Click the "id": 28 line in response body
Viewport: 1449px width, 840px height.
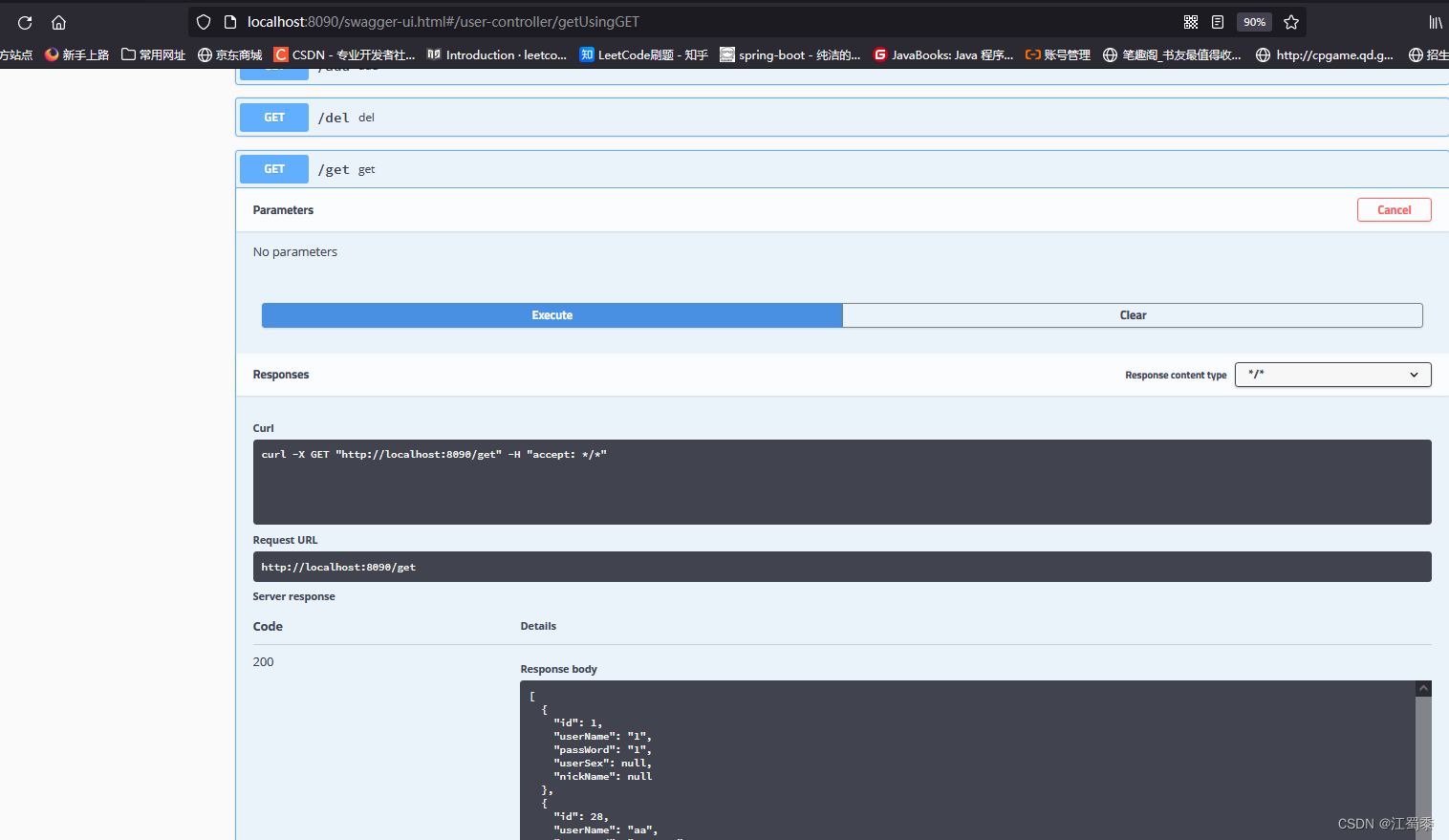580,816
